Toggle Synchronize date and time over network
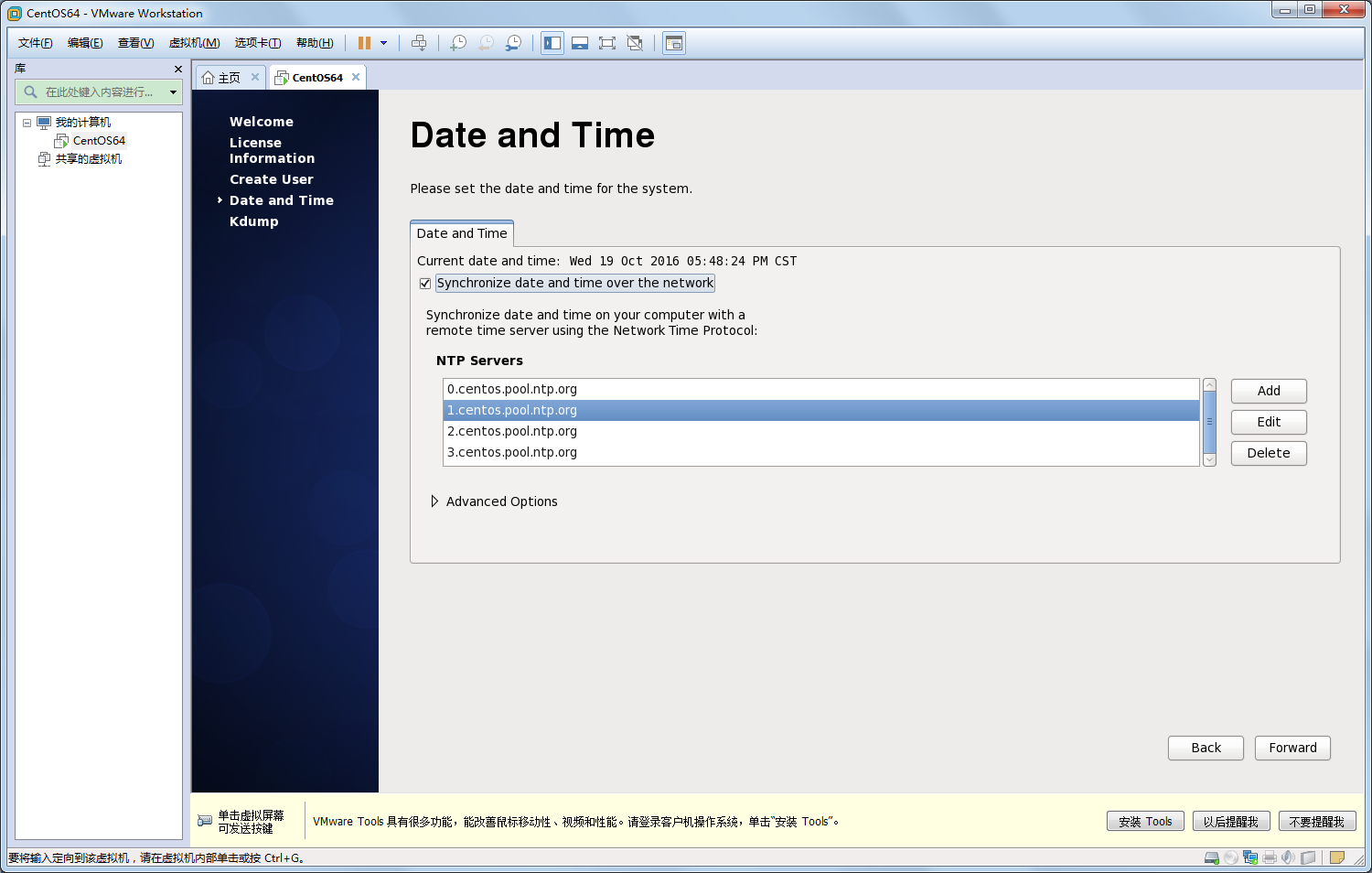Viewport: 1372px width, 873px height. click(424, 284)
